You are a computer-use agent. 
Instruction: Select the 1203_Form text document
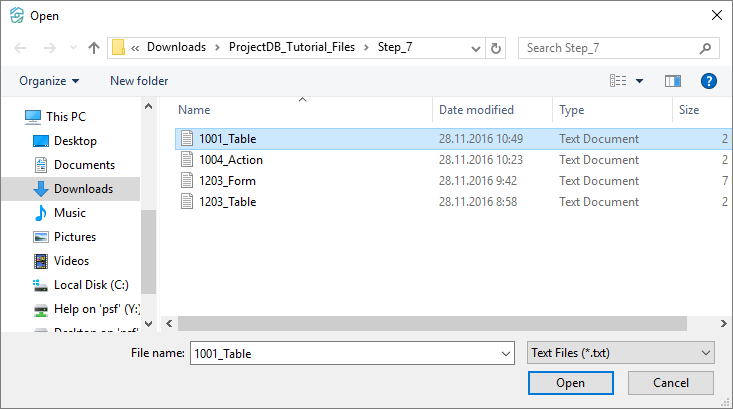coord(226,181)
